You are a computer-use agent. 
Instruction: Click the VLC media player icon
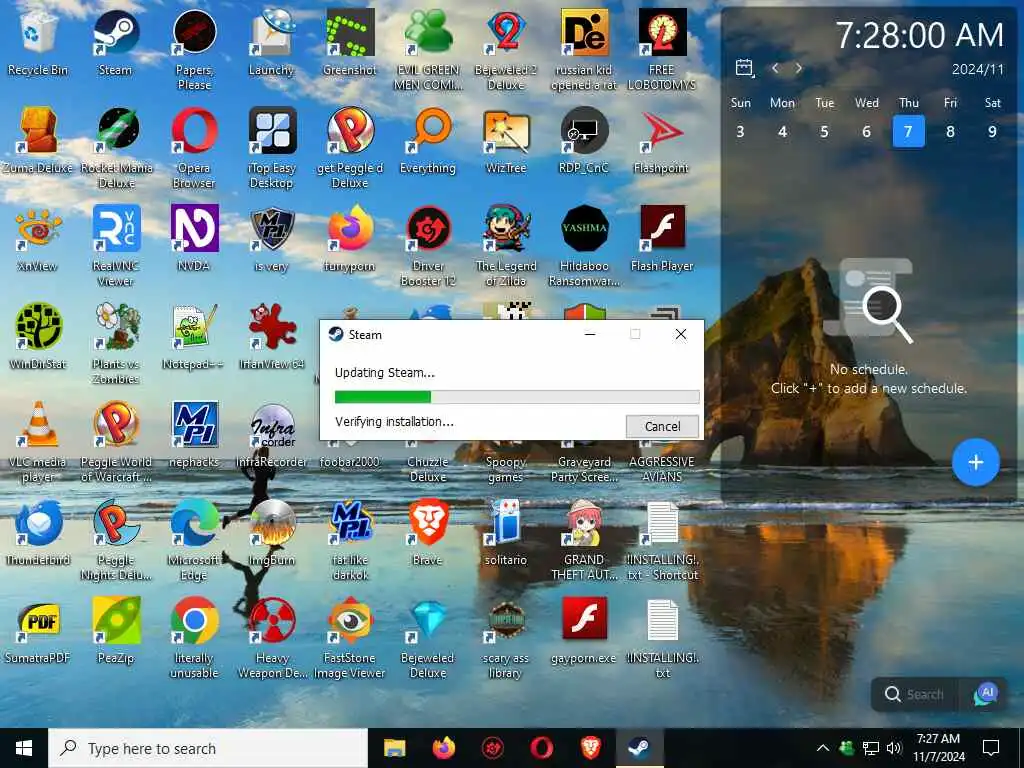[38, 424]
